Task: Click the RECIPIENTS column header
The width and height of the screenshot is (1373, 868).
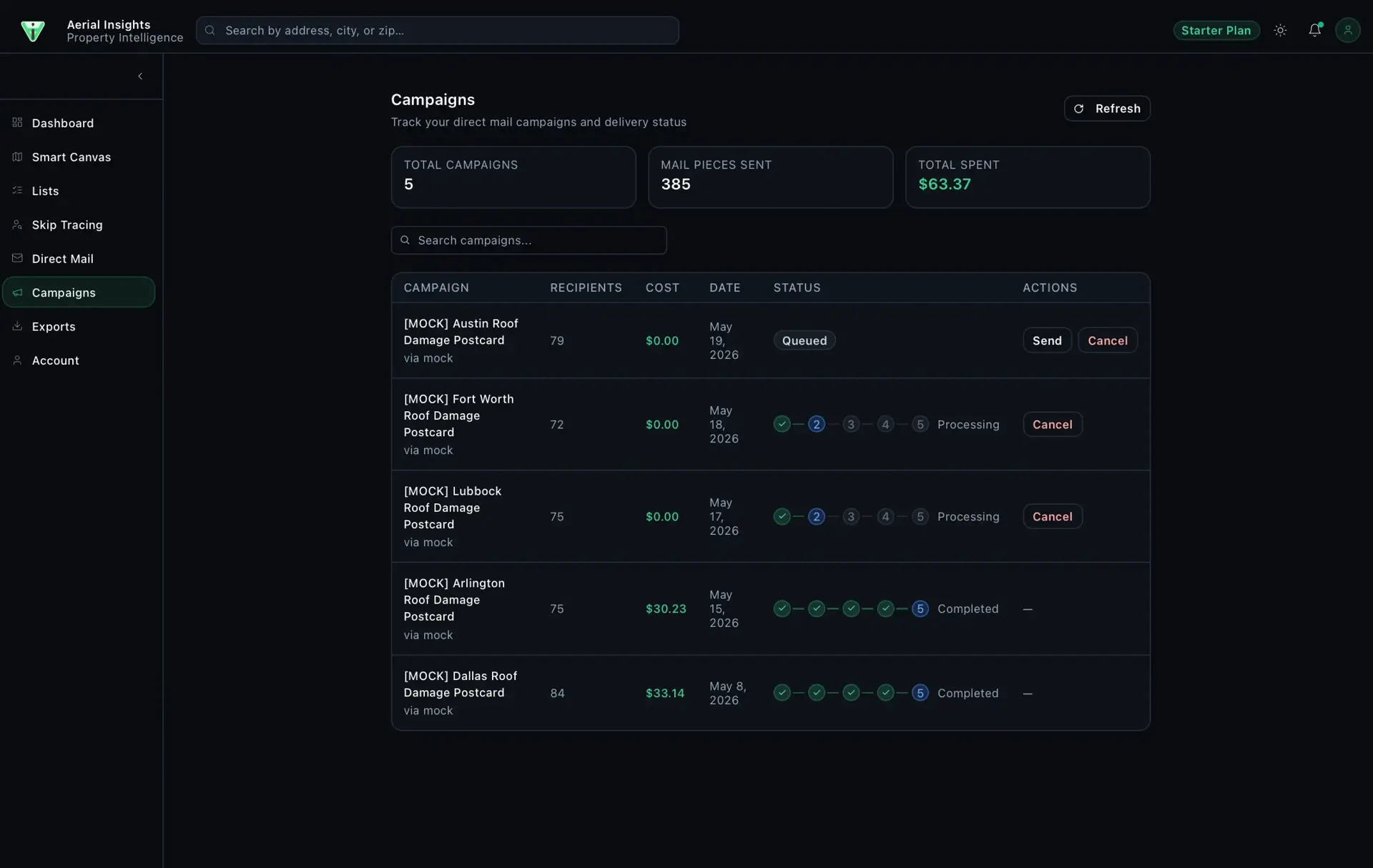Action: coord(586,287)
